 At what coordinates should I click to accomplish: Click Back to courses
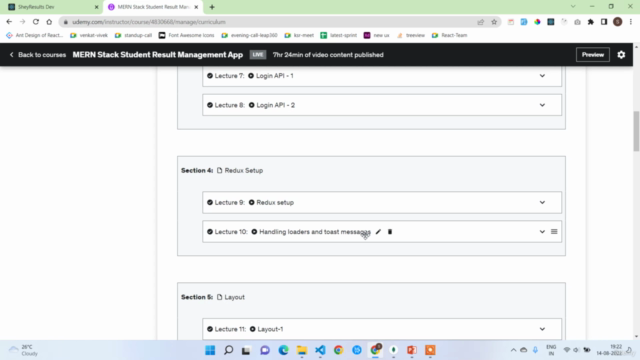point(38,55)
